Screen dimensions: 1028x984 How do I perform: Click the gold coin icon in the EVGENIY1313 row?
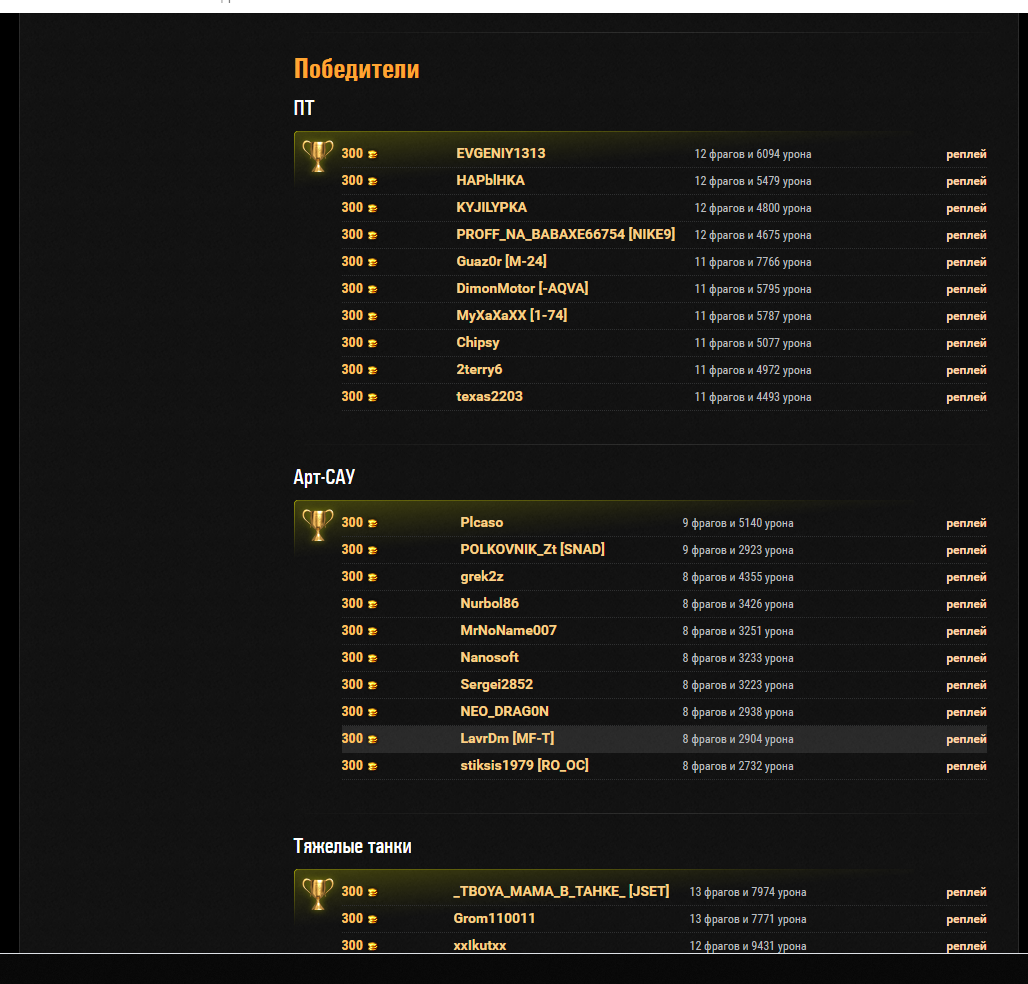coord(373,154)
